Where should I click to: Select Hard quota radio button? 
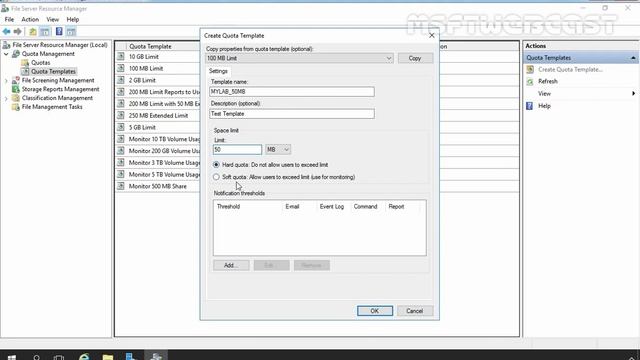(x=216, y=165)
